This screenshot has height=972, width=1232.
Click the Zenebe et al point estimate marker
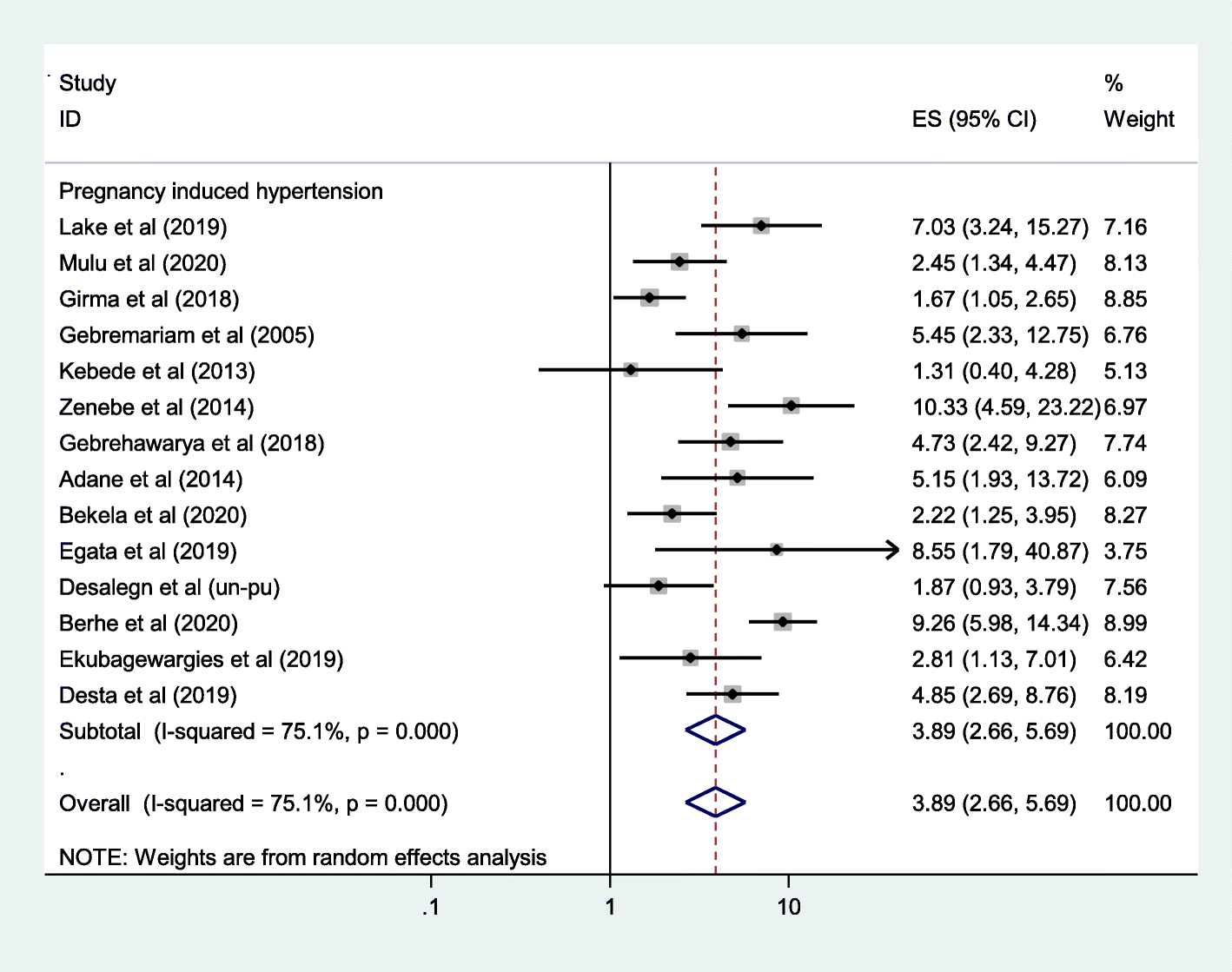coord(791,406)
